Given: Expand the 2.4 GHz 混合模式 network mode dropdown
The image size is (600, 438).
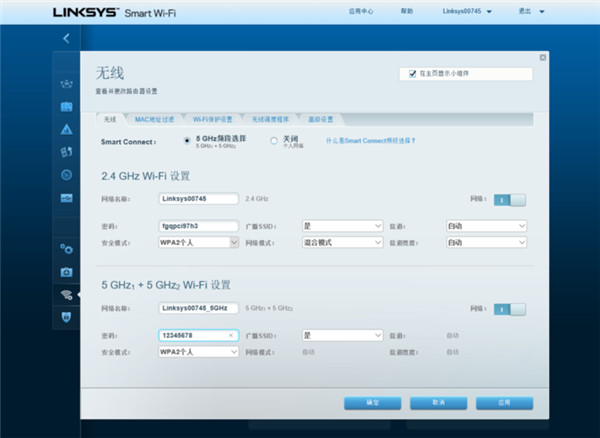Looking at the screenshot, I should coord(342,242).
